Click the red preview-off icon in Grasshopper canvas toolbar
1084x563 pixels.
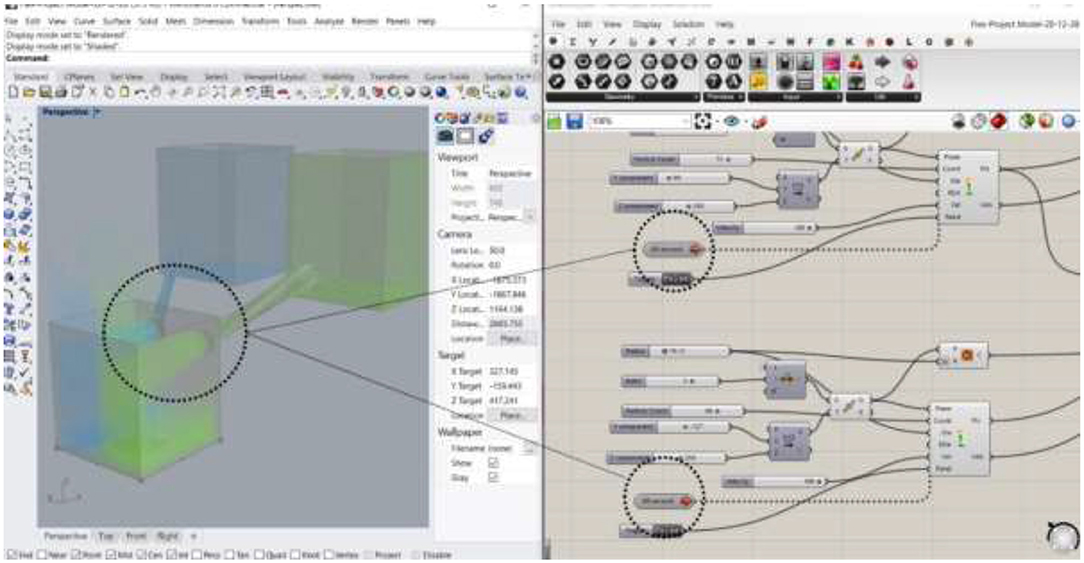pyautogui.click(x=998, y=122)
